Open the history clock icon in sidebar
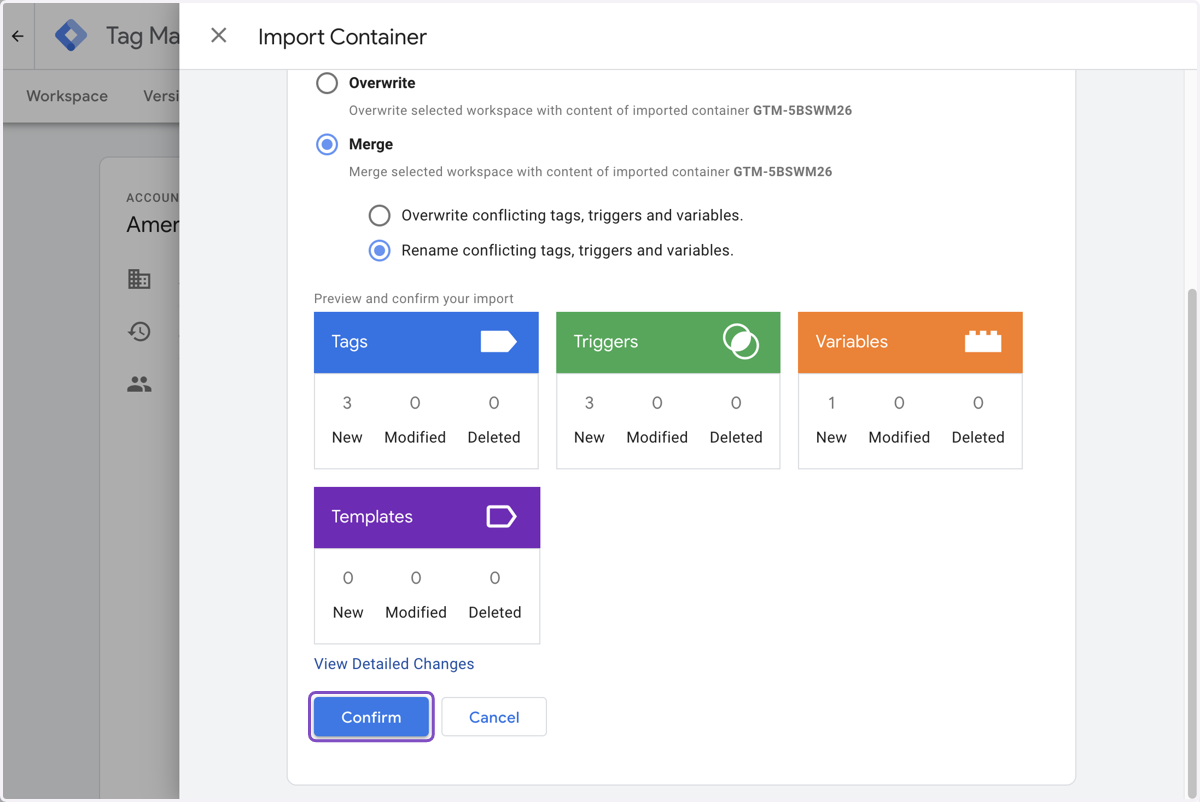 (139, 331)
